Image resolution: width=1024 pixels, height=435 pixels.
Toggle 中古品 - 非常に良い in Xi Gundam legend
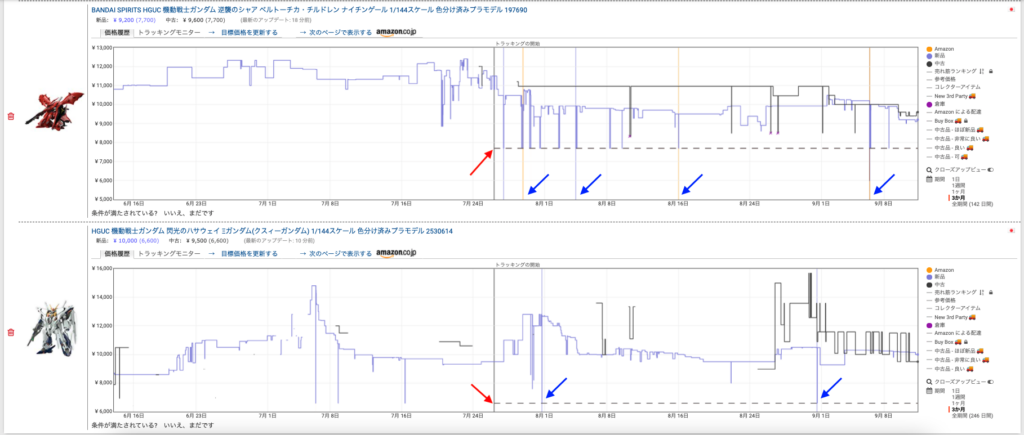(x=958, y=360)
